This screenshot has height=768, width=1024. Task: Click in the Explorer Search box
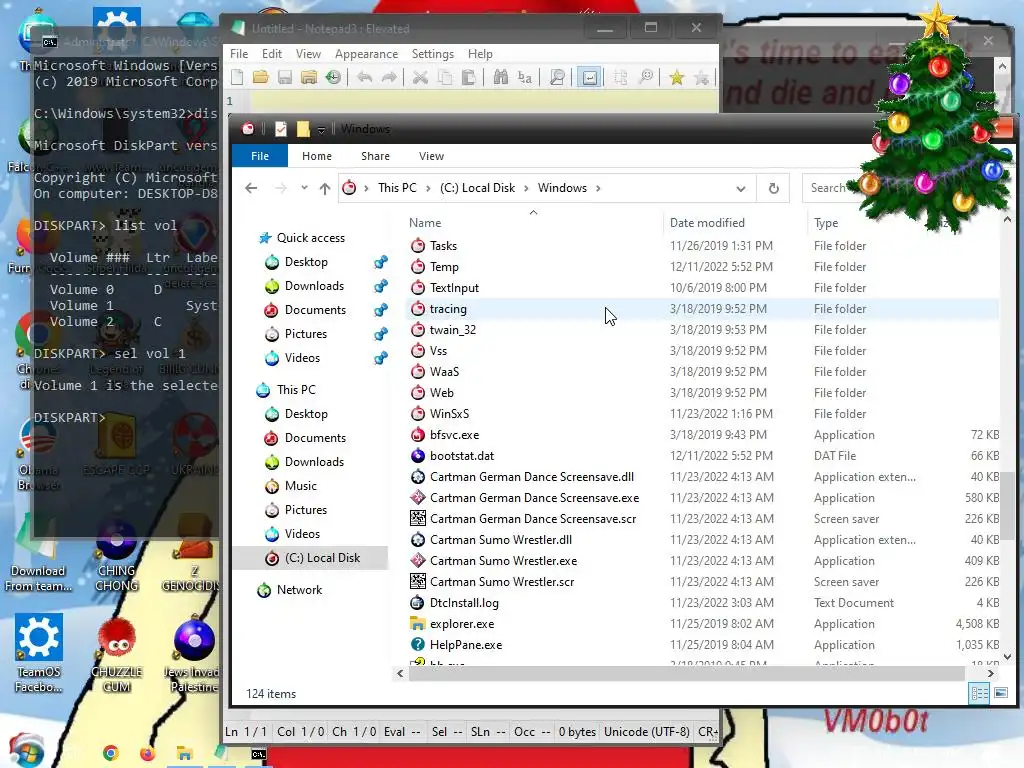828,188
